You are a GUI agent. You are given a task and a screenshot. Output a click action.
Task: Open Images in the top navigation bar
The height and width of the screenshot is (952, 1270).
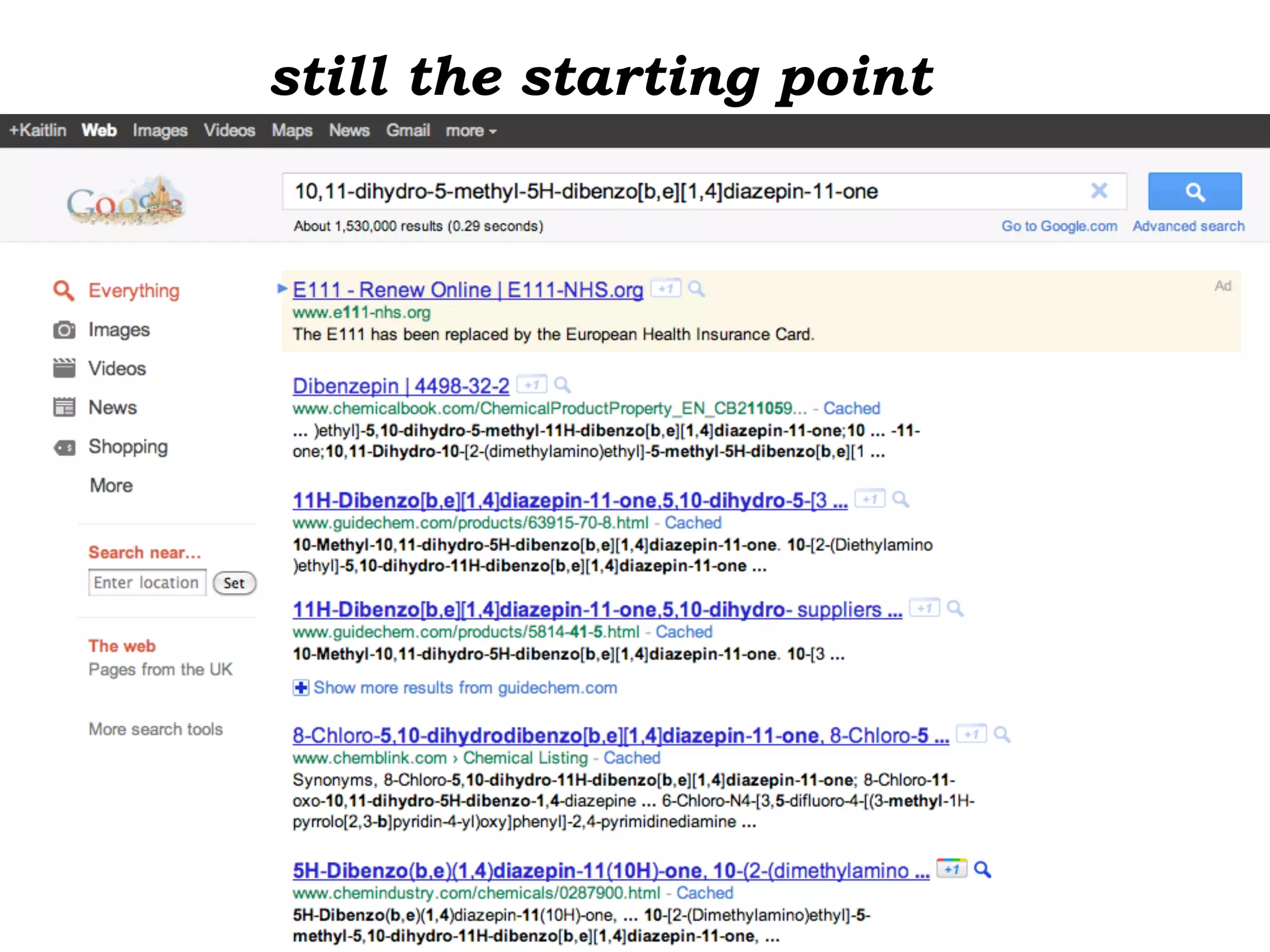point(160,131)
